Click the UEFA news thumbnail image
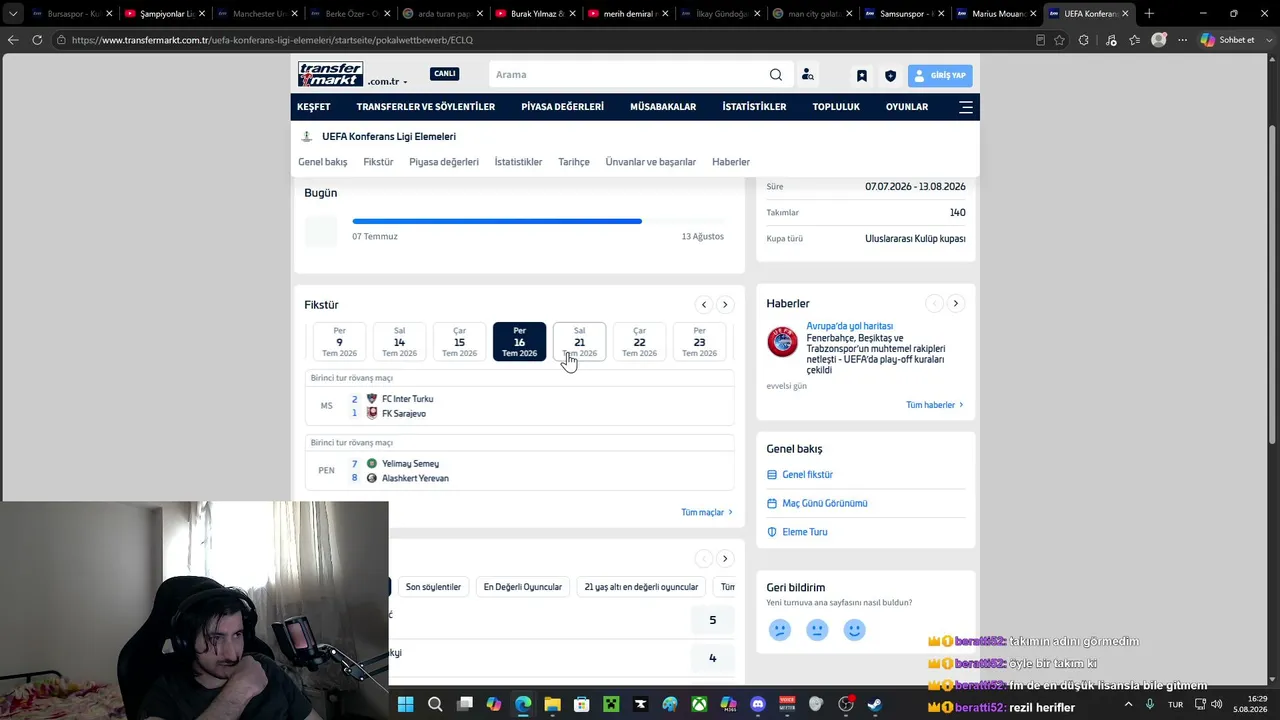 pyautogui.click(x=783, y=342)
